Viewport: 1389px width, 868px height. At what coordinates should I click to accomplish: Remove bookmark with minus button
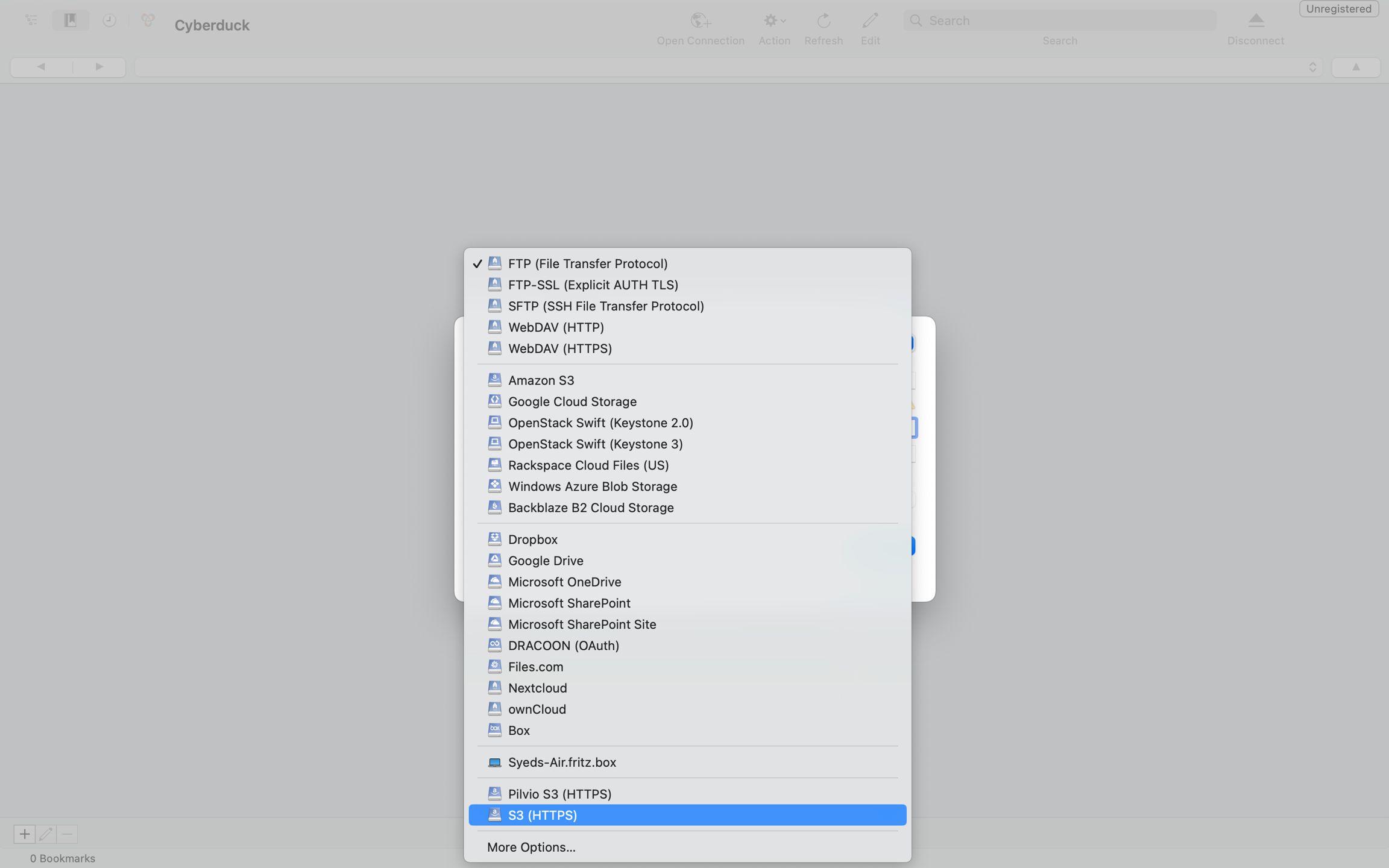coord(68,834)
